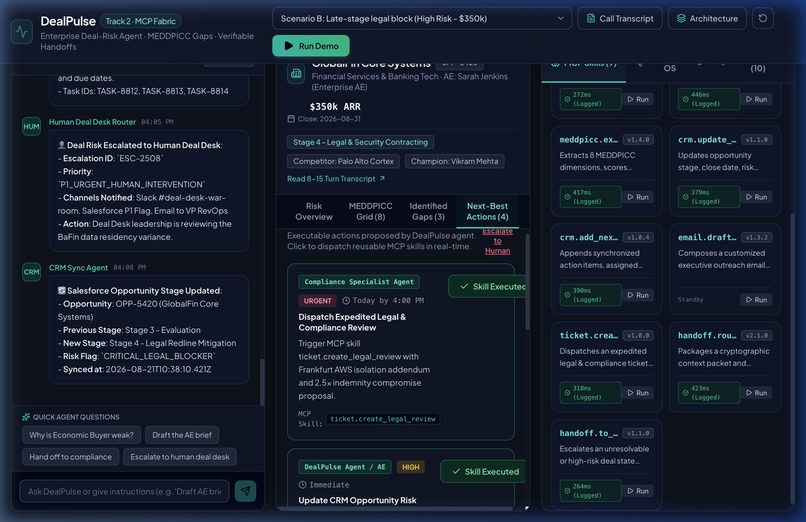Click the Track 2 MCP Fabric badge
806x522 pixels.
[x=140, y=21]
